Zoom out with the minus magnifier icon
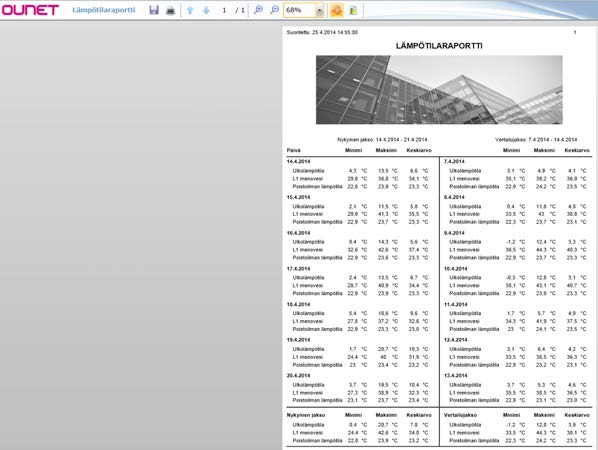Screen dimensions: 598x450 pos(274,10)
